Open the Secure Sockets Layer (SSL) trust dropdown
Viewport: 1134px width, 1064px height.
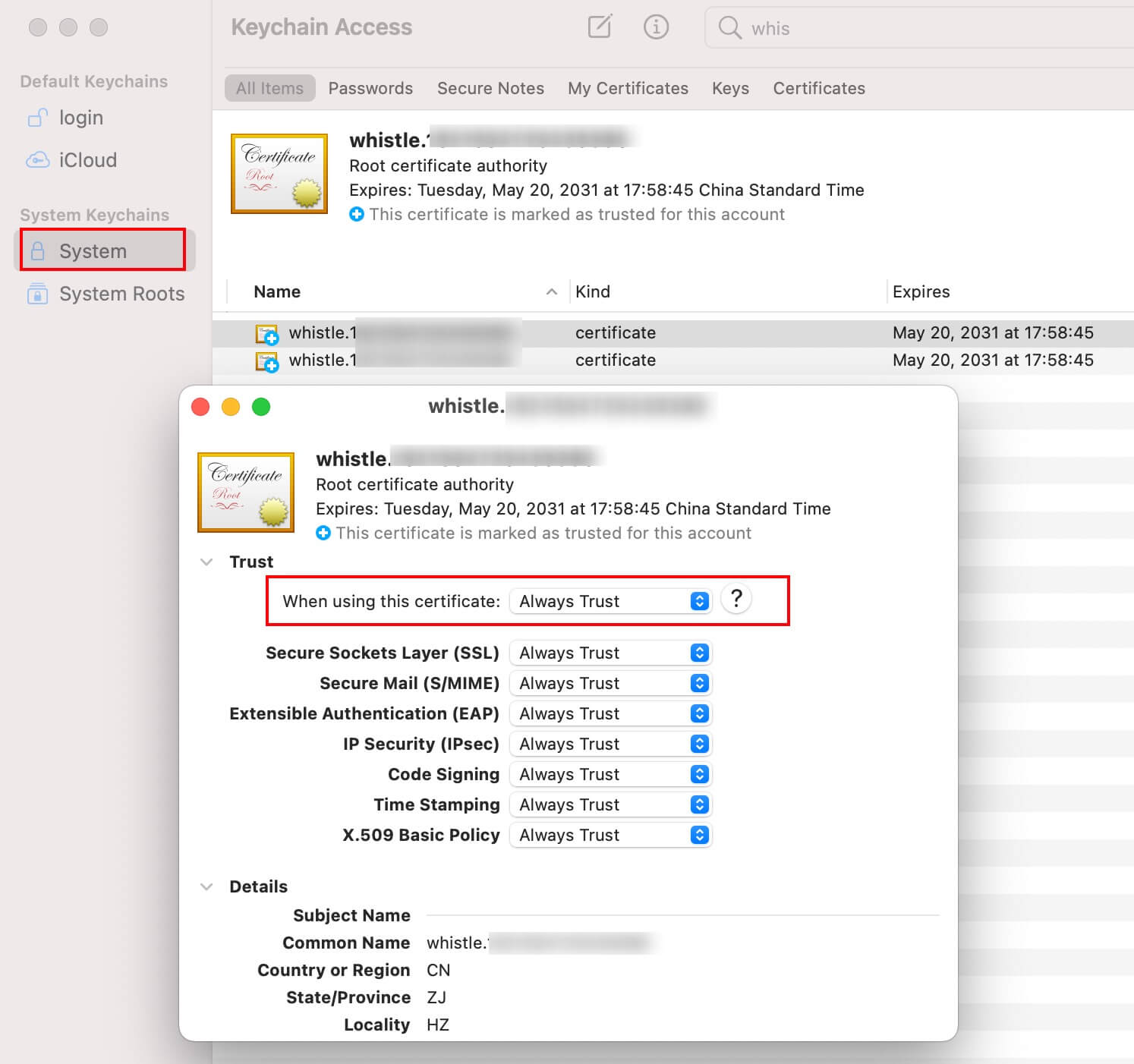(x=610, y=653)
